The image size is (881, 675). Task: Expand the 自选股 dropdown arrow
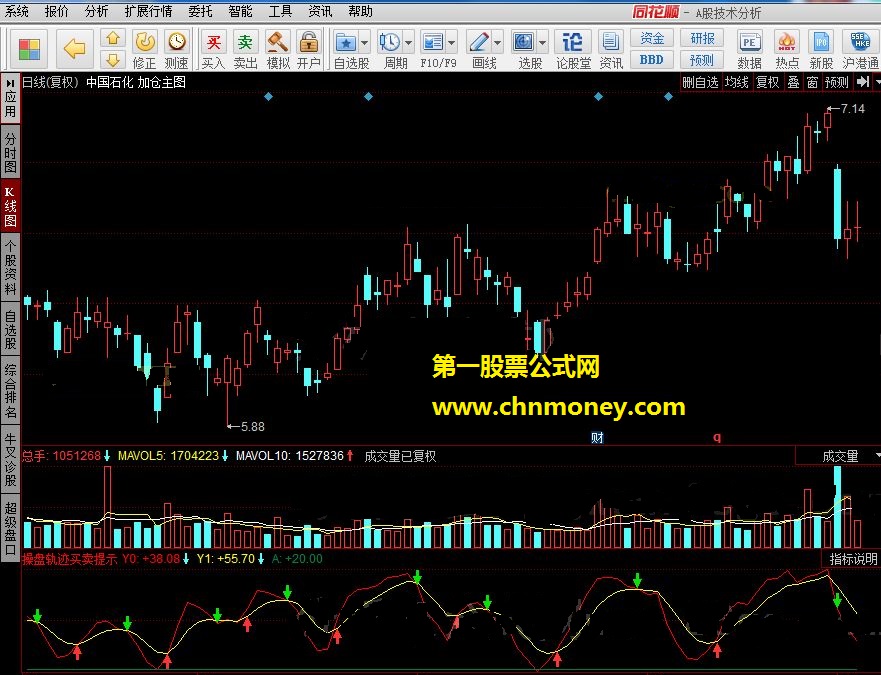coord(365,43)
